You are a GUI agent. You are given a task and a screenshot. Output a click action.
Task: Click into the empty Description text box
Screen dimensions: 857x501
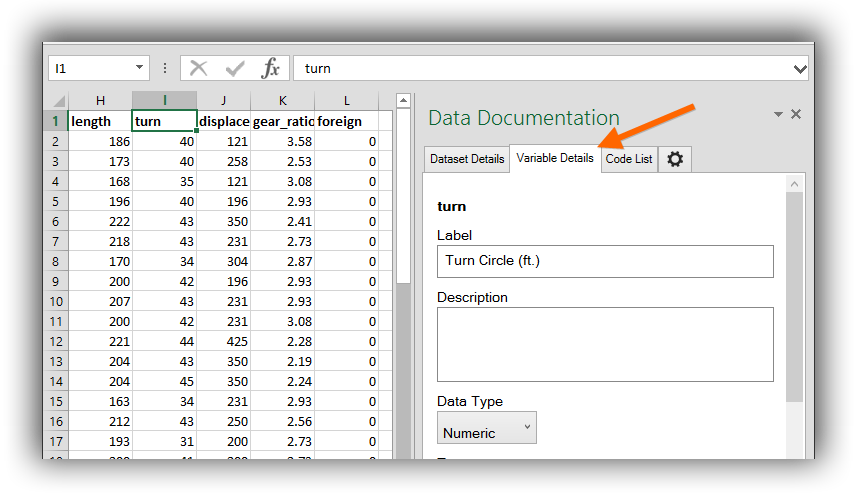(x=605, y=344)
